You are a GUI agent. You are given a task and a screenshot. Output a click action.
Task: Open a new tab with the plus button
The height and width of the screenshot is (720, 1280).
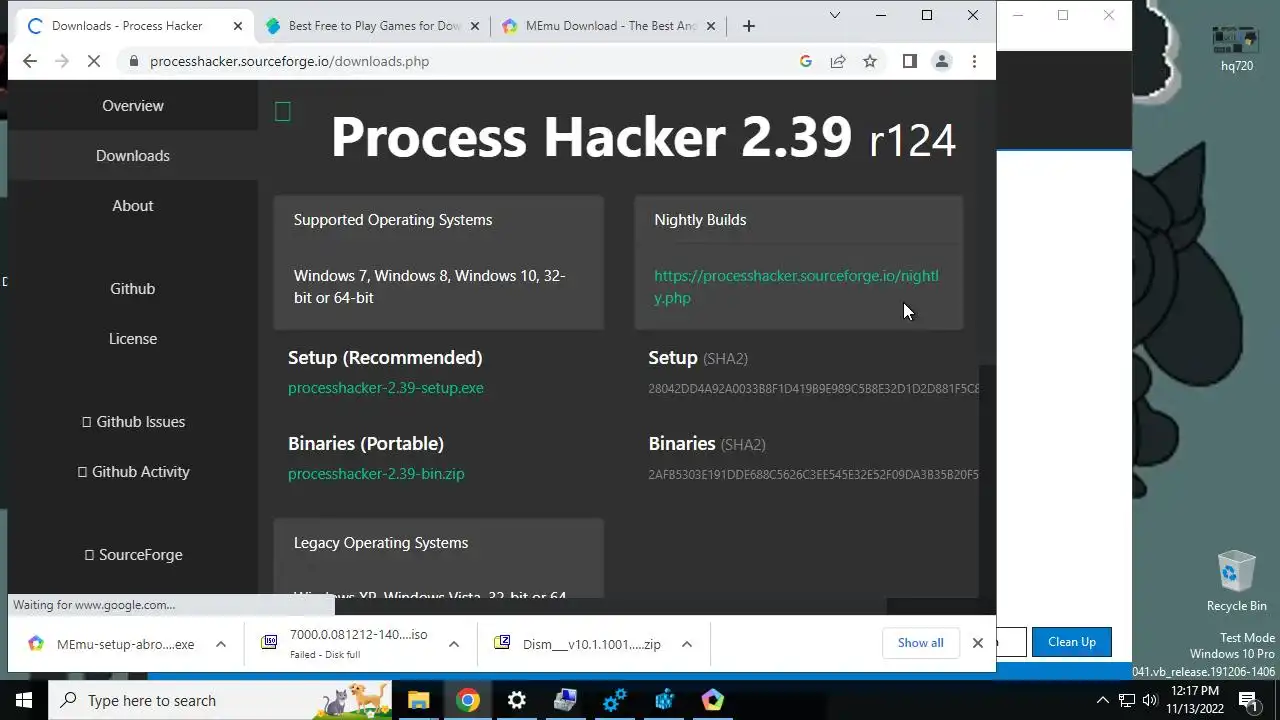(x=749, y=26)
